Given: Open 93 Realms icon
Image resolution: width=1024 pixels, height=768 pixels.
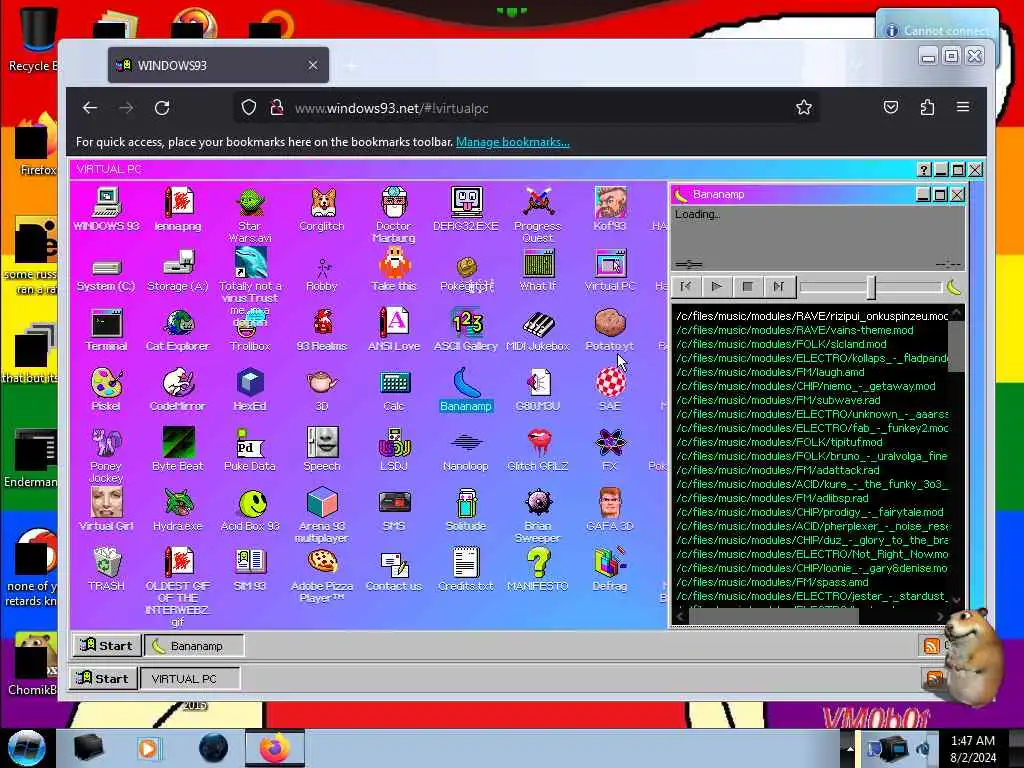Looking at the screenshot, I should click(321, 330).
